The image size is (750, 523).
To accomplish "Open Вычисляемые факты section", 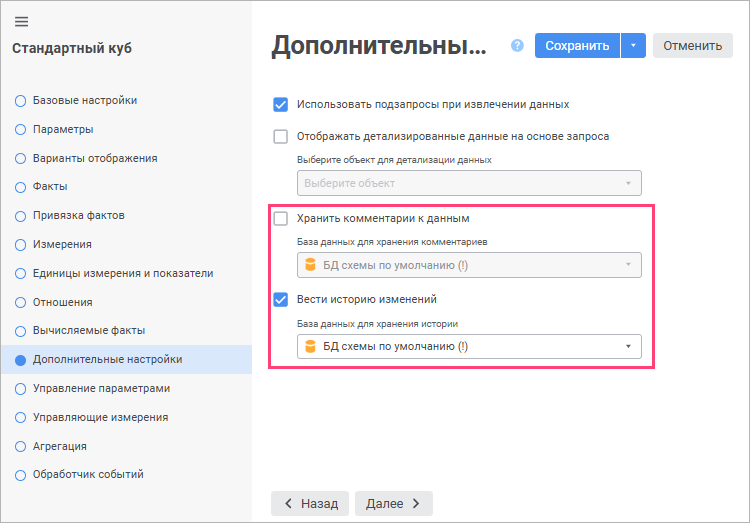I will pyautogui.click(x=88, y=331).
